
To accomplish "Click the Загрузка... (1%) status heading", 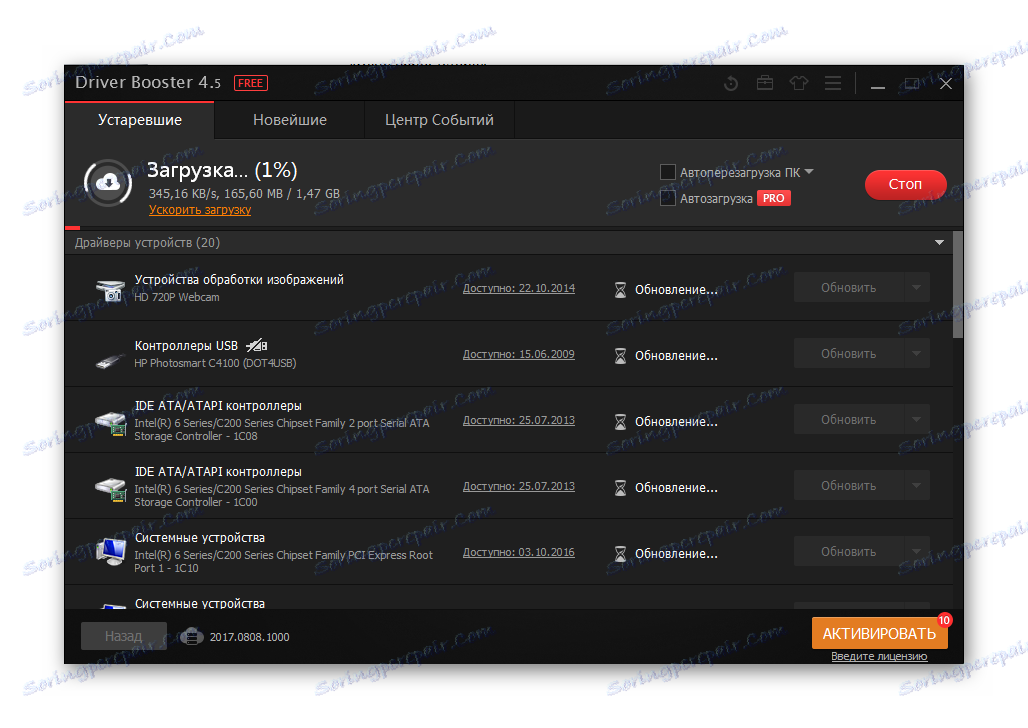I will pyautogui.click(x=222, y=170).
